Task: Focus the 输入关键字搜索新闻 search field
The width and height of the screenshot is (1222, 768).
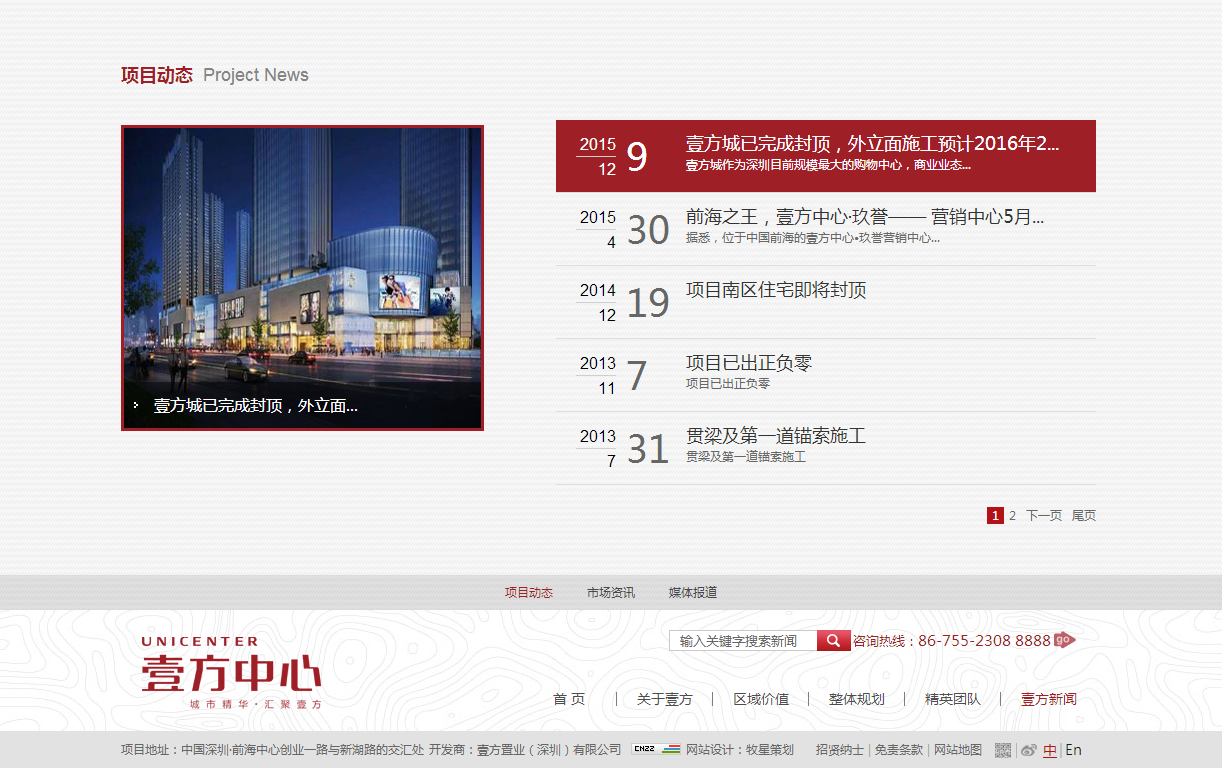Action: click(x=743, y=641)
